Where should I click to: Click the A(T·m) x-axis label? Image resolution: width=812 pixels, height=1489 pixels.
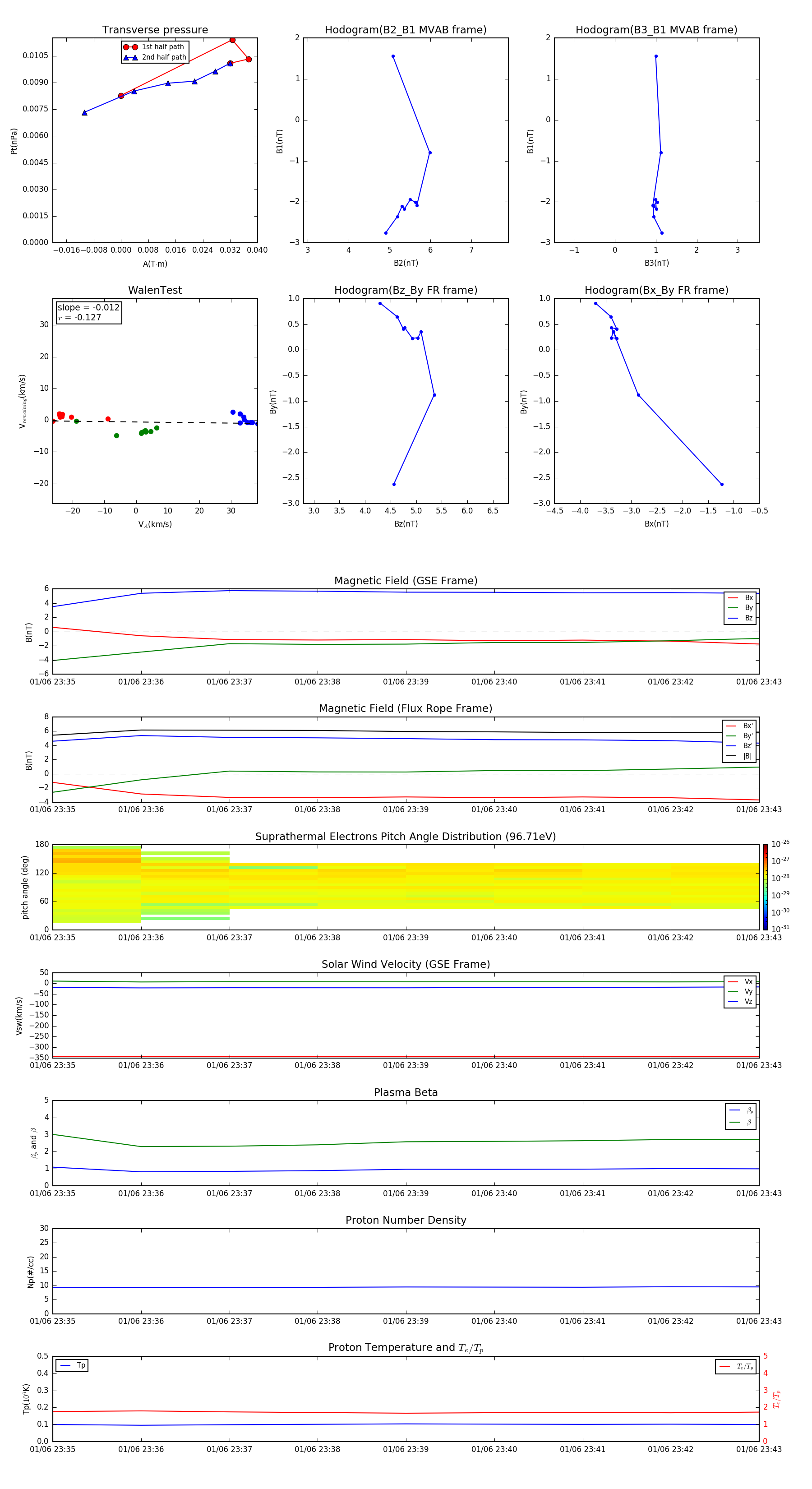pos(155,264)
